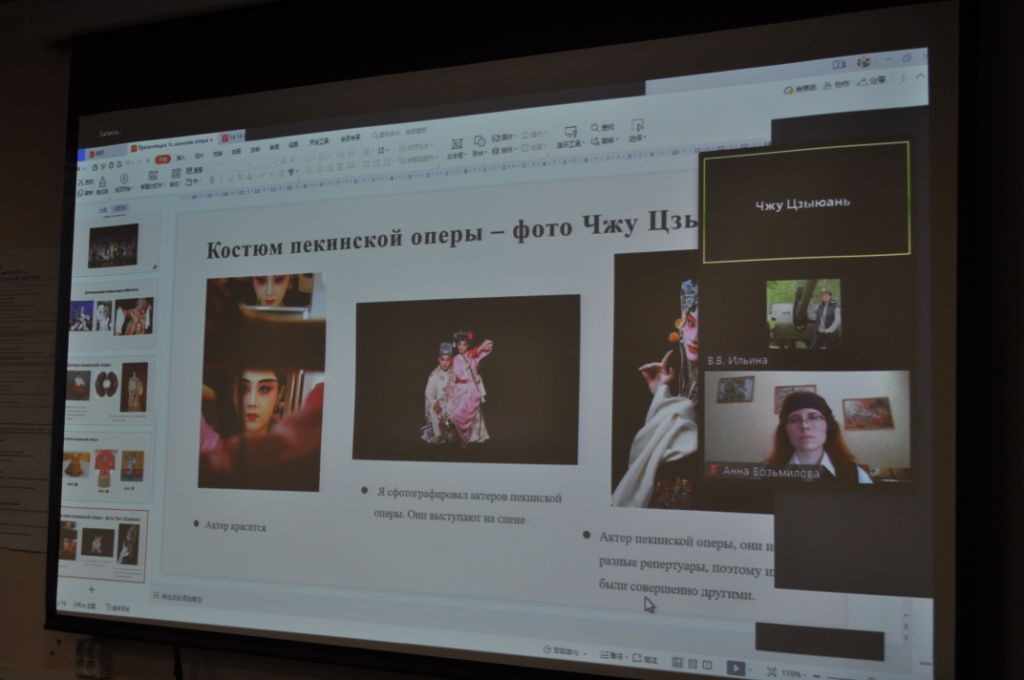This screenshot has height=680, width=1024.
Task: Expand the New Slide dropdown arrow
Action: coord(164,186)
